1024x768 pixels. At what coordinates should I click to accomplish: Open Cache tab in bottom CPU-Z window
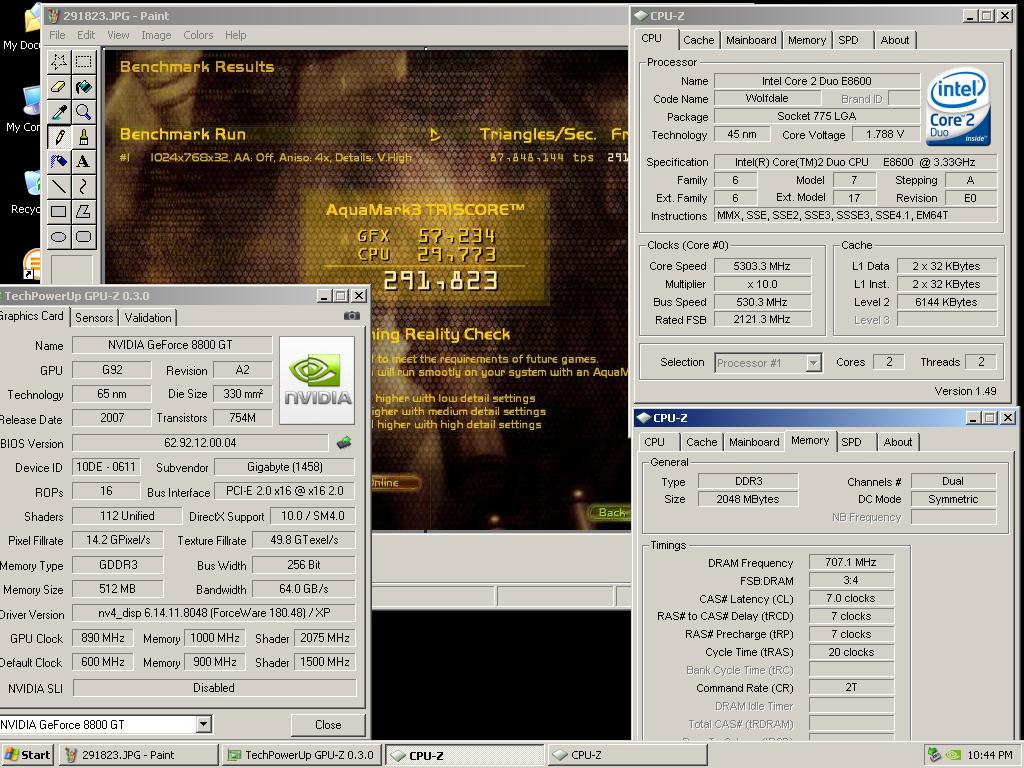702,442
